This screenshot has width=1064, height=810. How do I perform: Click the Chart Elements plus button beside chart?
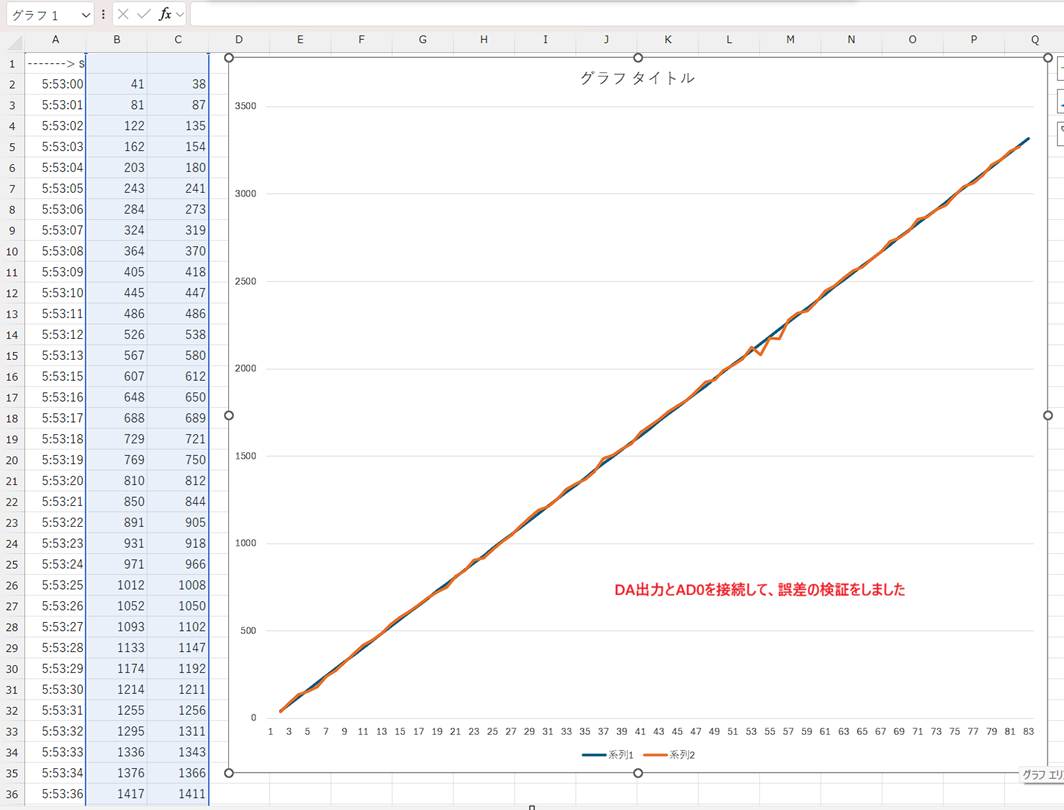pyautogui.click(x=1060, y=69)
